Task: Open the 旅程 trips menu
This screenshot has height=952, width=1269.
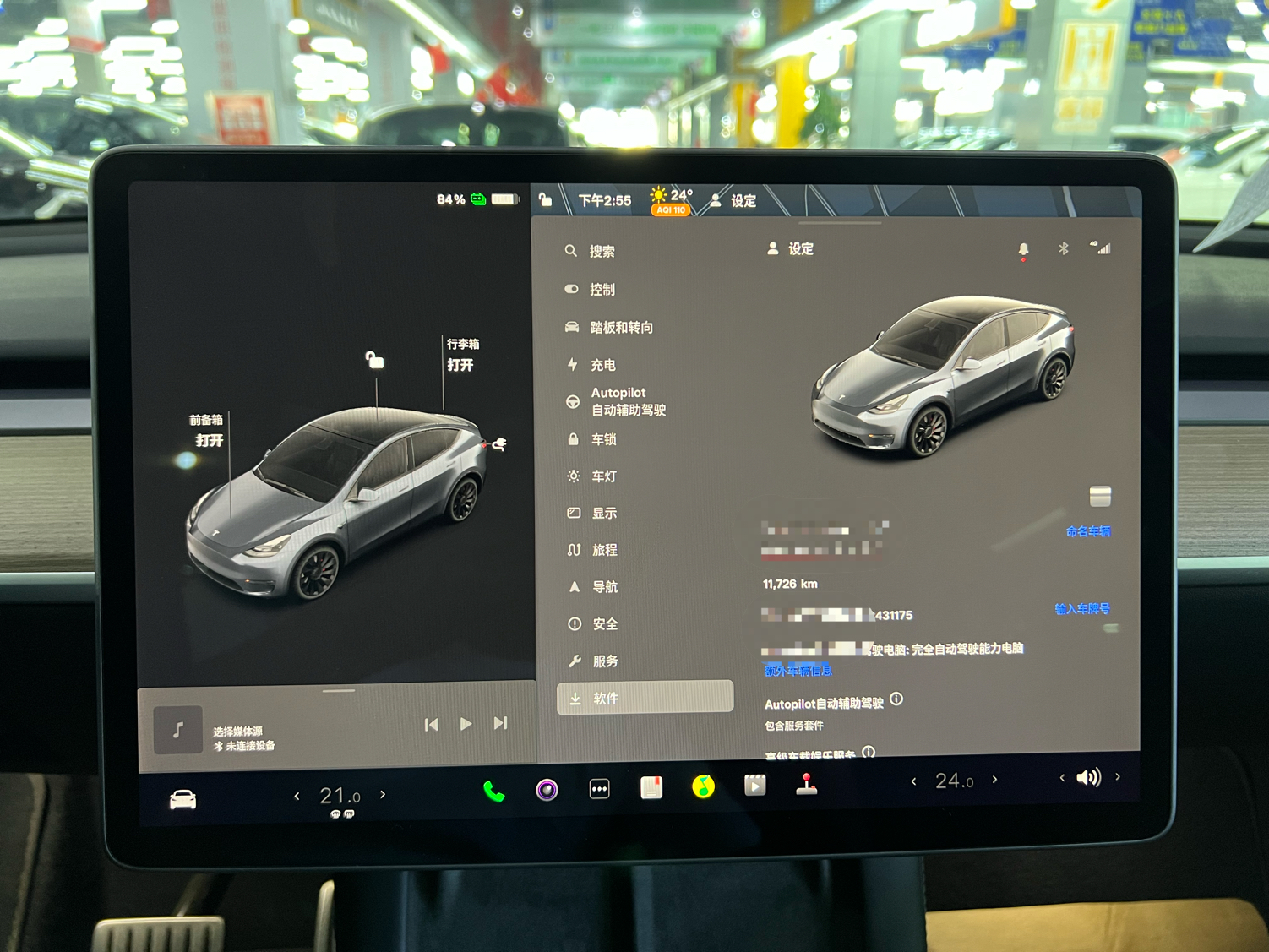Action: pos(593,550)
